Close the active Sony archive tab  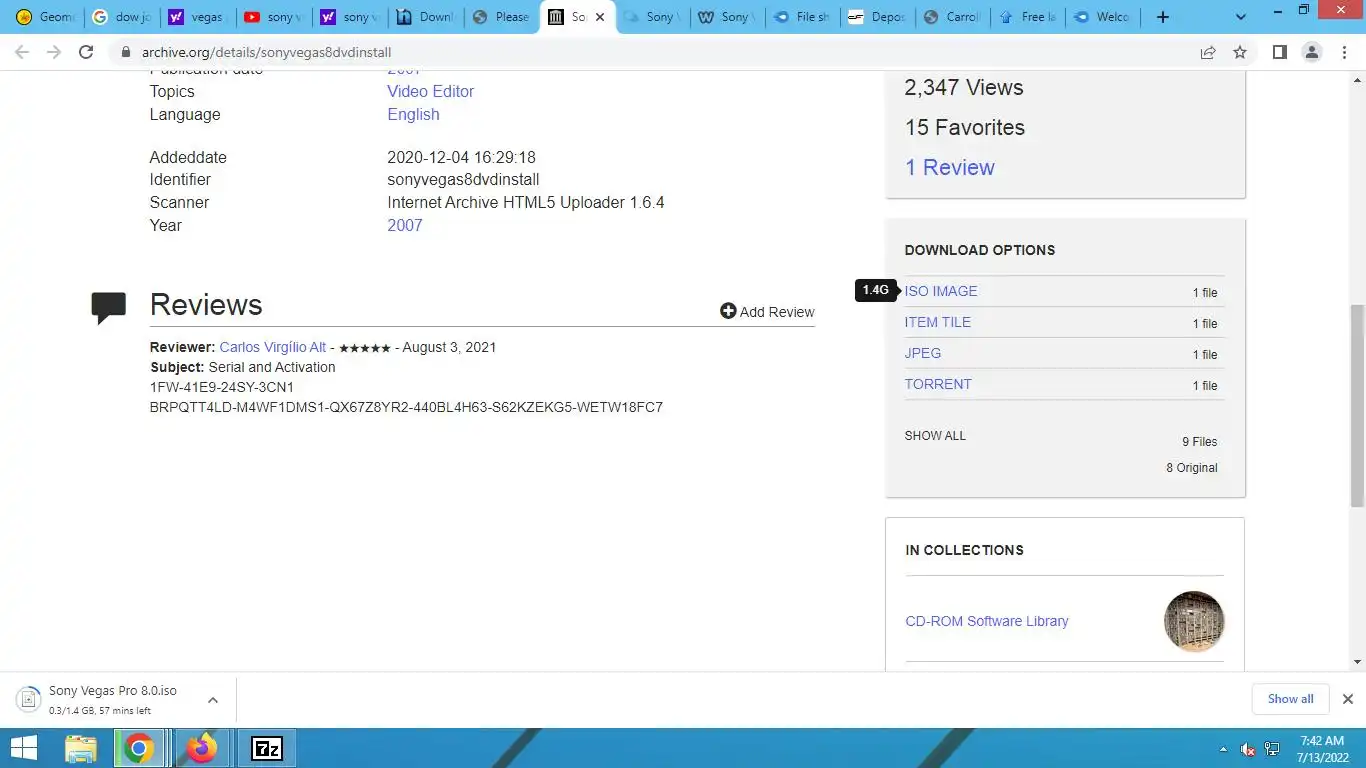tap(600, 17)
